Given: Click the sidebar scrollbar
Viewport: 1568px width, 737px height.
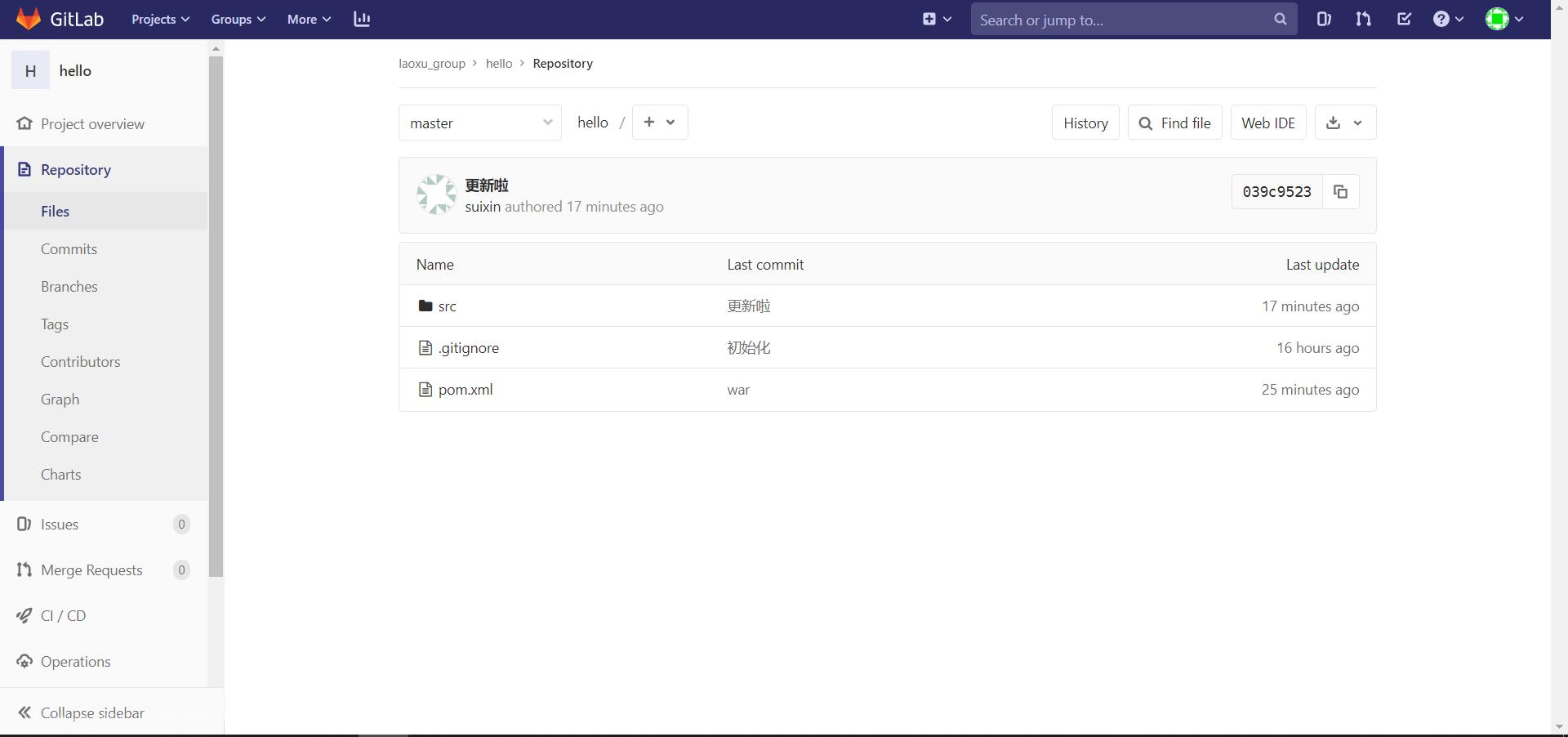Looking at the screenshot, I should [216, 316].
